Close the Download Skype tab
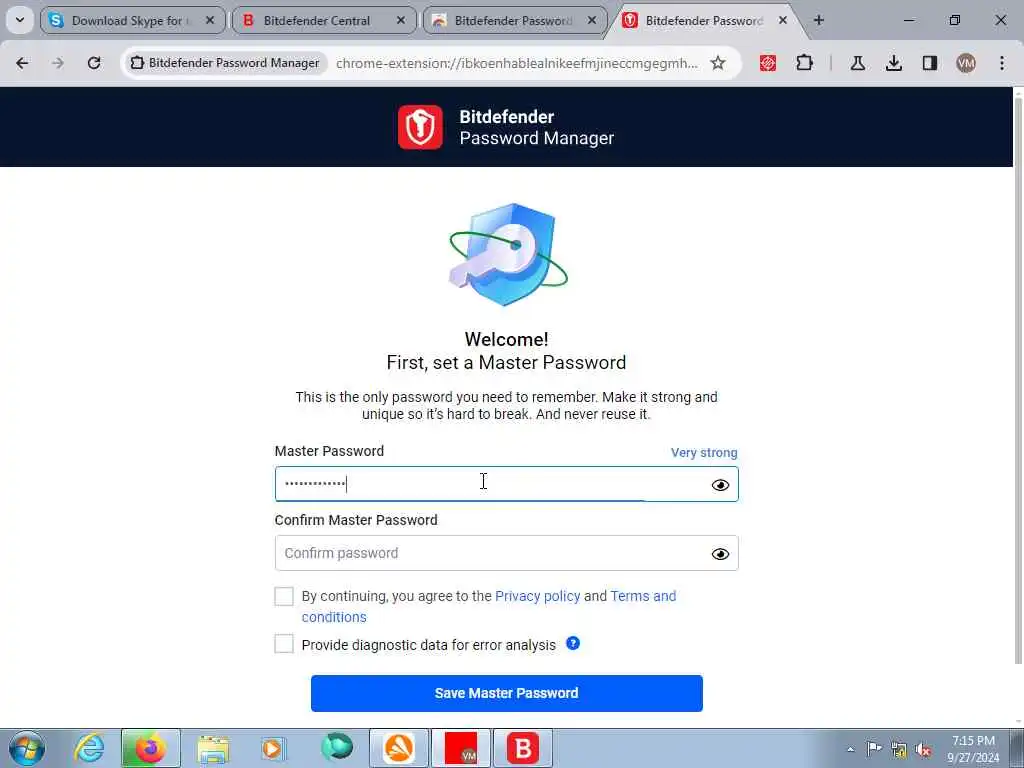 pyautogui.click(x=210, y=21)
